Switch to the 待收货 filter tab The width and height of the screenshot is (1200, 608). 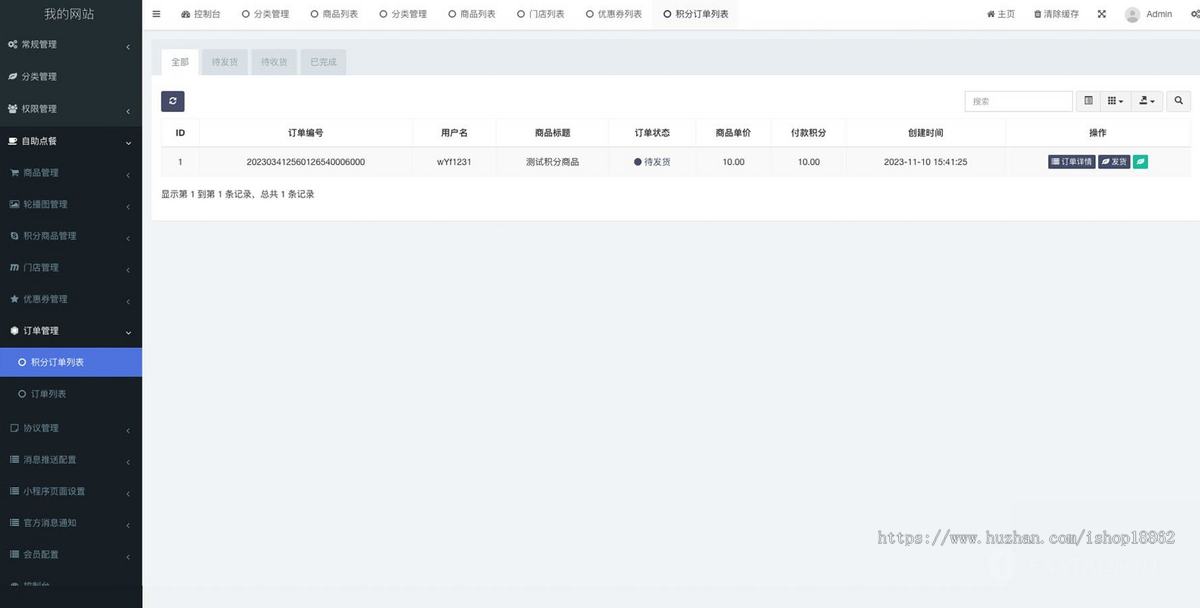tap(274, 62)
